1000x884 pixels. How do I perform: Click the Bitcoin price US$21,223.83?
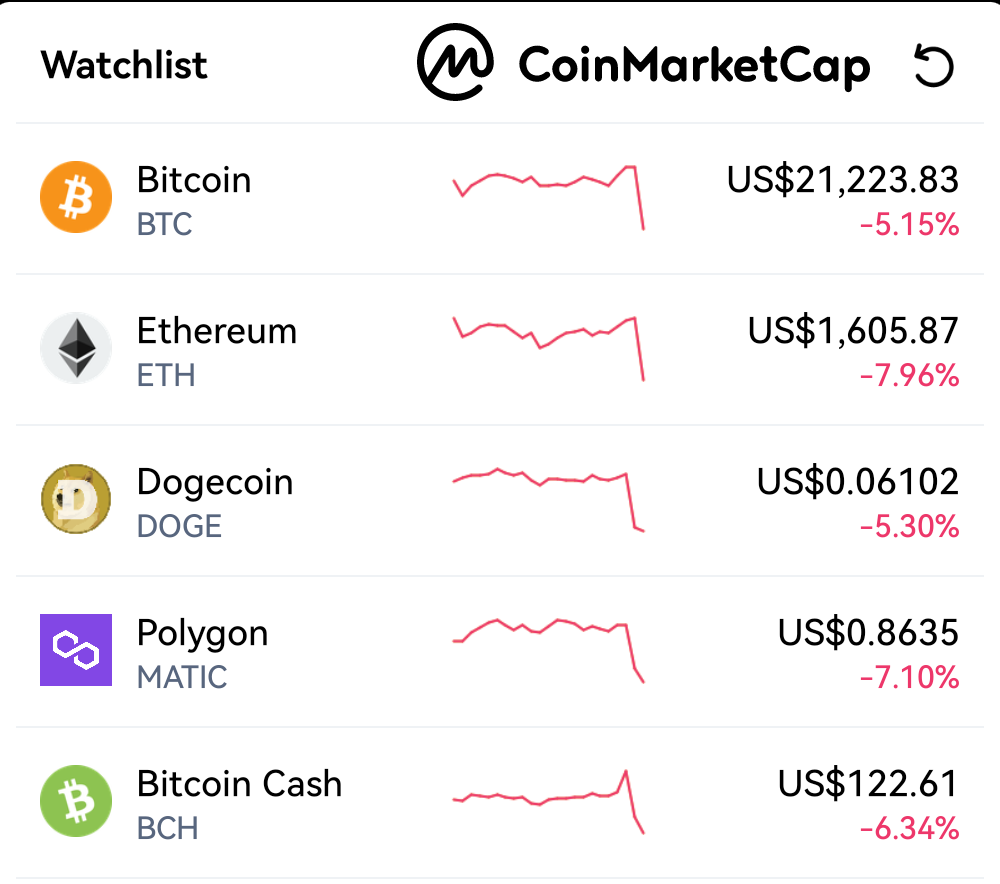[x=842, y=180]
